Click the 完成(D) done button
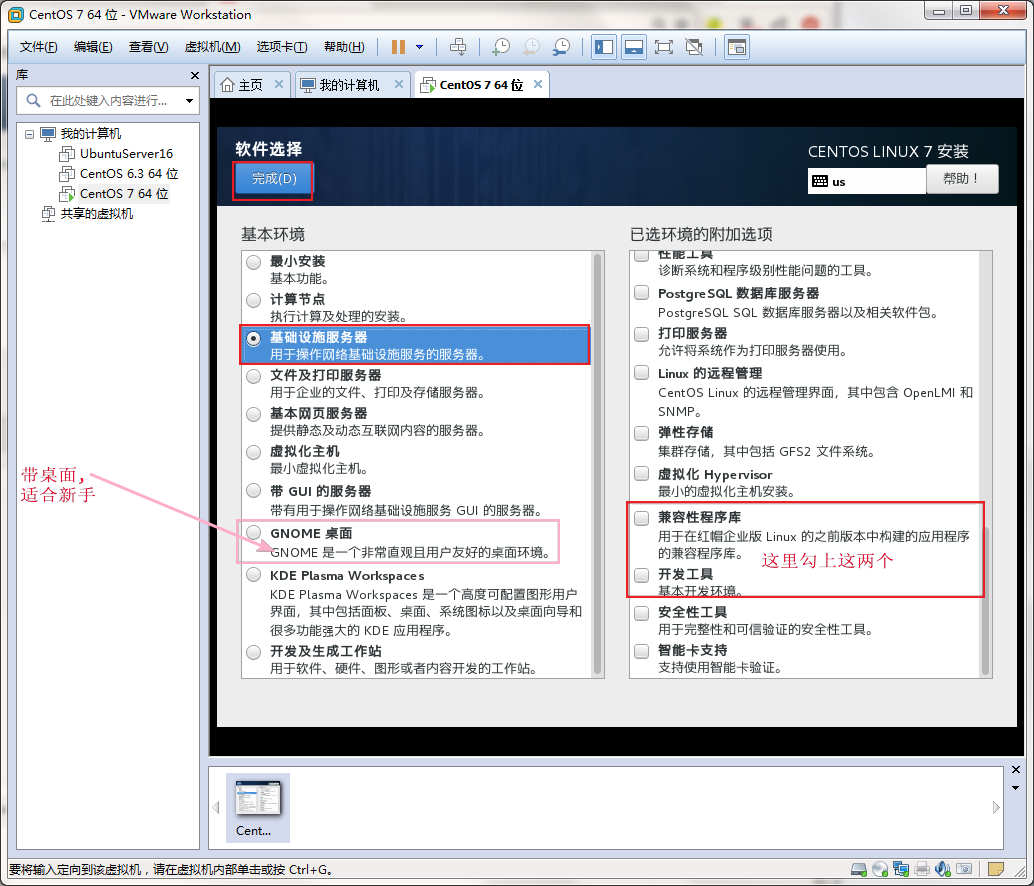The height and width of the screenshot is (886, 1034). [x=274, y=179]
